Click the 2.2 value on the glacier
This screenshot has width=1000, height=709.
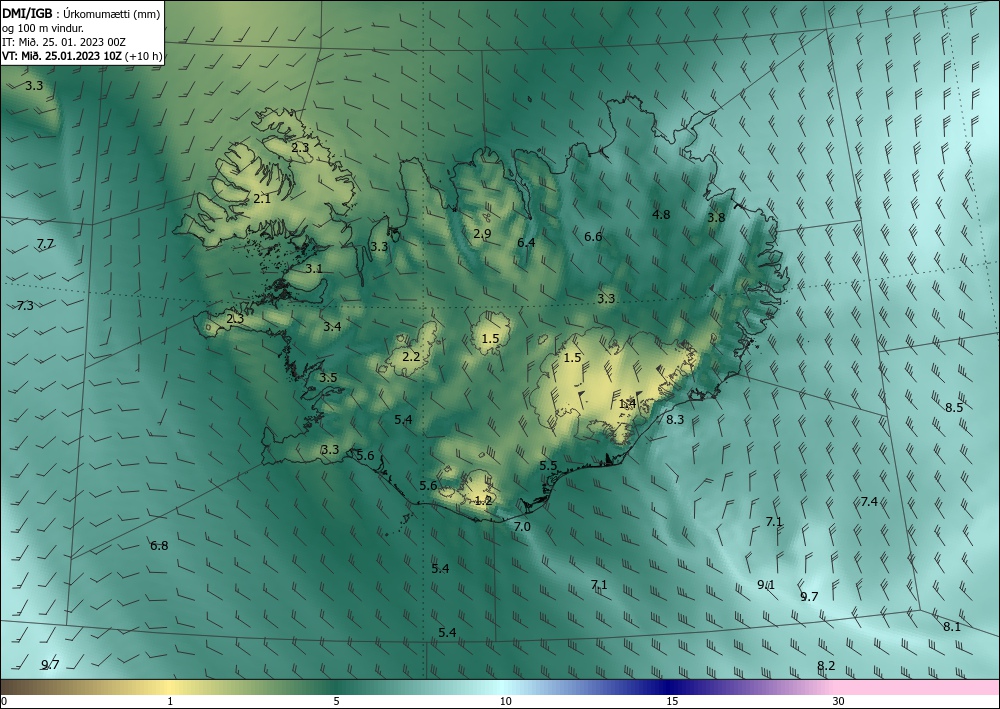click(411, 357)
